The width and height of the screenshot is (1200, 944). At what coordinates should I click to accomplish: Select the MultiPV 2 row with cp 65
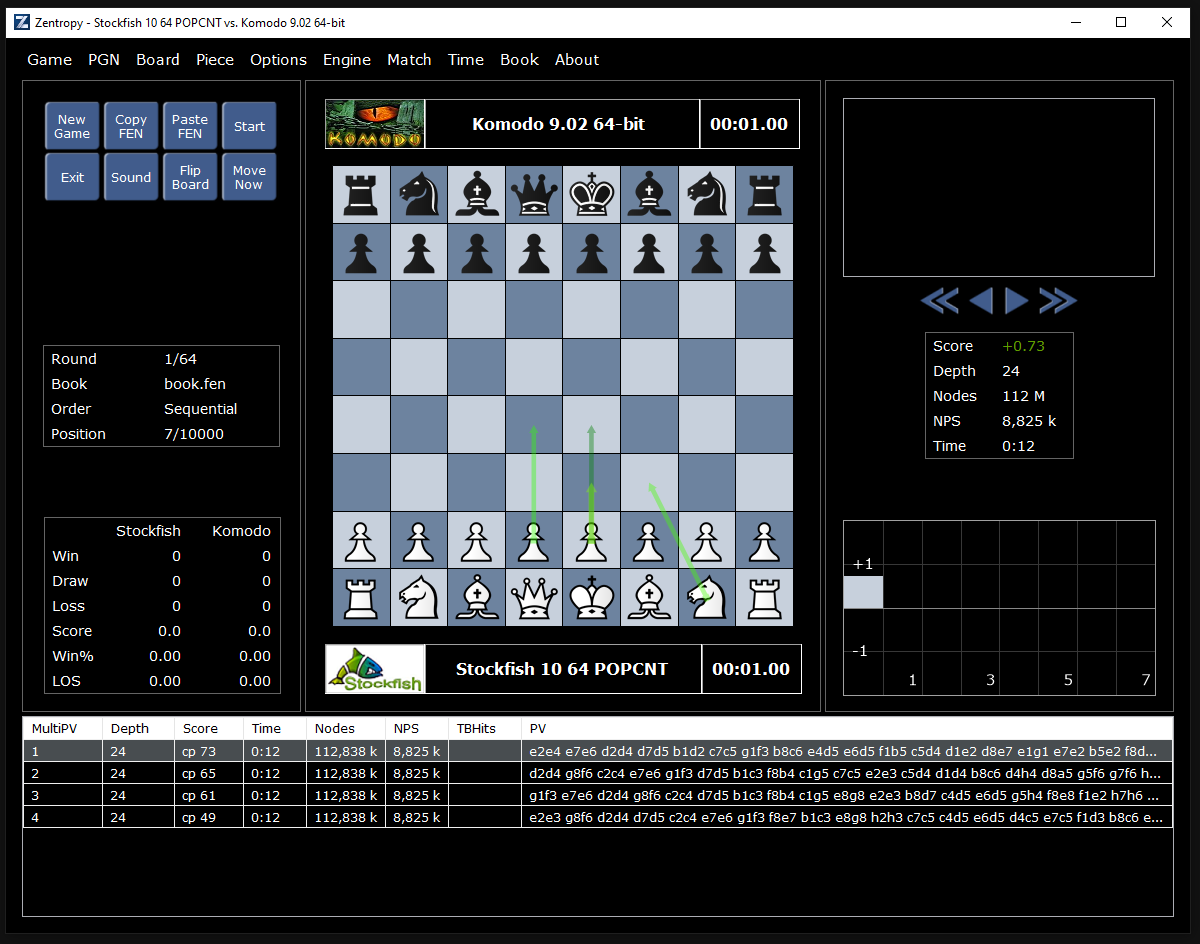tap(598, 773)
